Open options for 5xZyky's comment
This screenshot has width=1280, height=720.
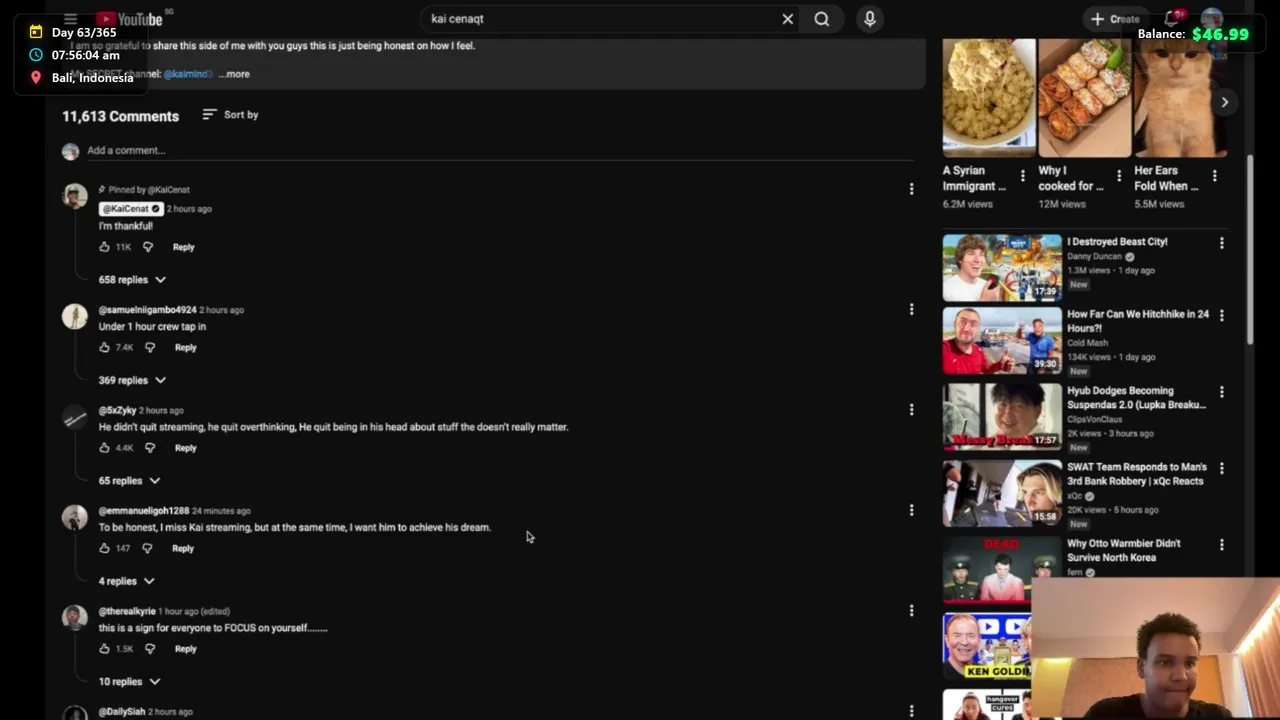click(x=911, y=410)
